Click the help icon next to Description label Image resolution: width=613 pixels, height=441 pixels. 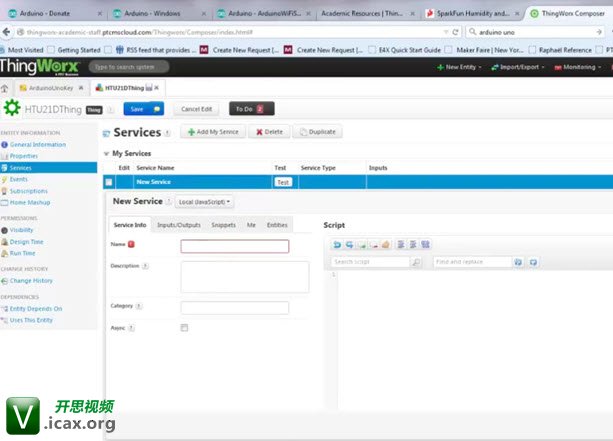tap(145, 266)
